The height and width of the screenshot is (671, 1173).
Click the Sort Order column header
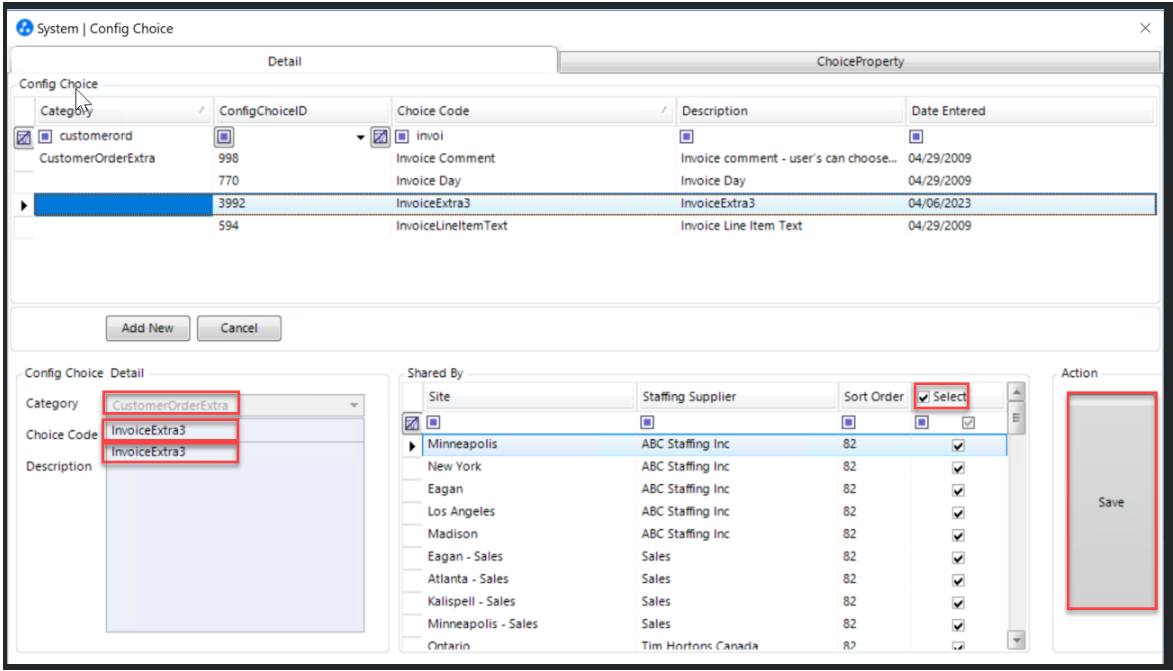pyautogui.click(x=874, y=396)
